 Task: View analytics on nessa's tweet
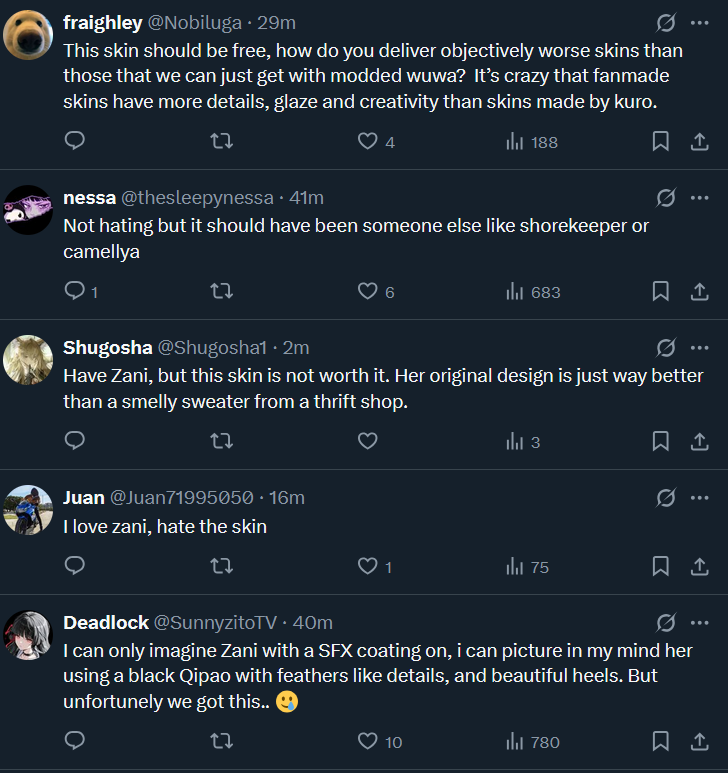point(533,292)
